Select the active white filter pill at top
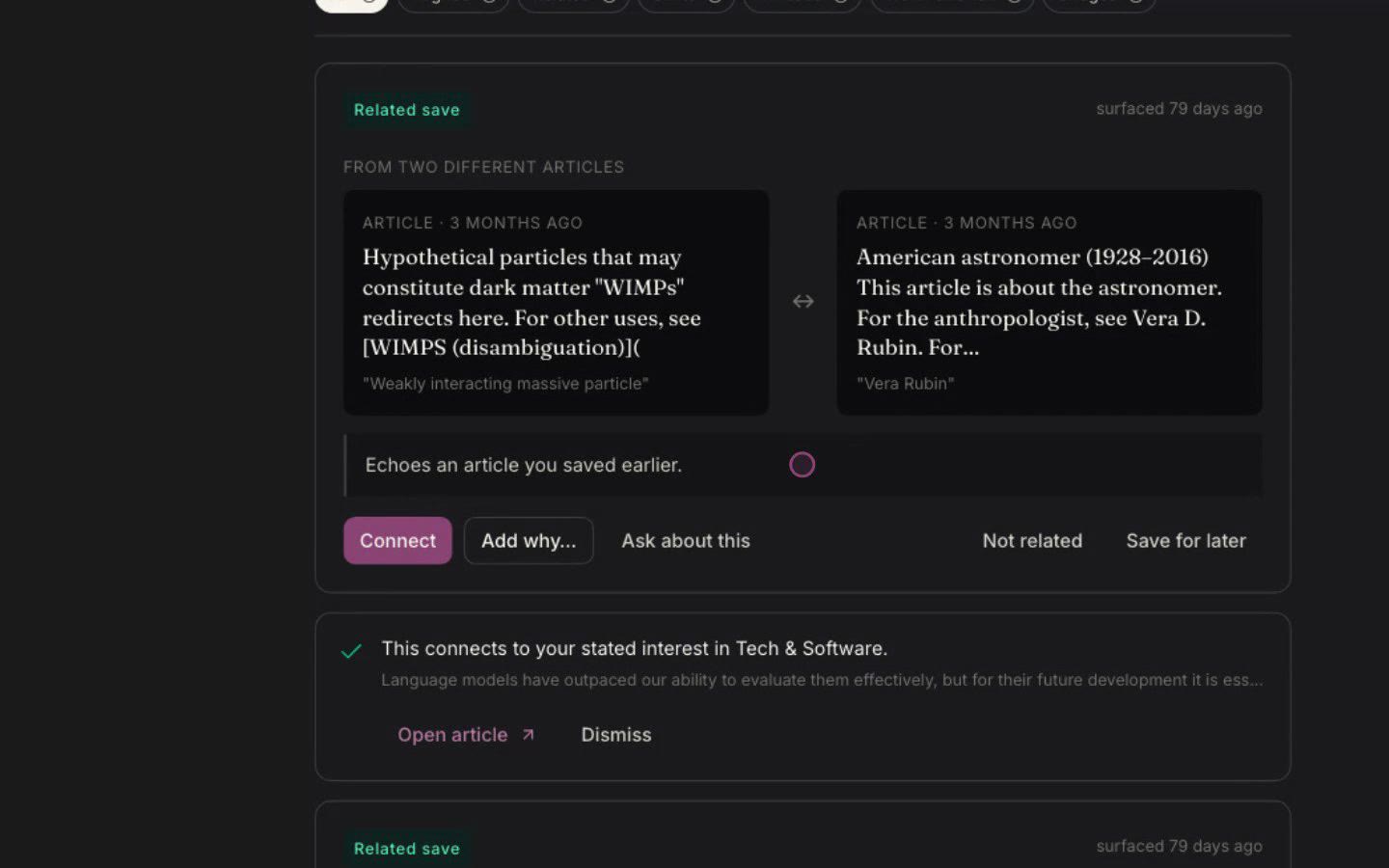The width and height of the screenshot is (1389, 868). (352, 3)
